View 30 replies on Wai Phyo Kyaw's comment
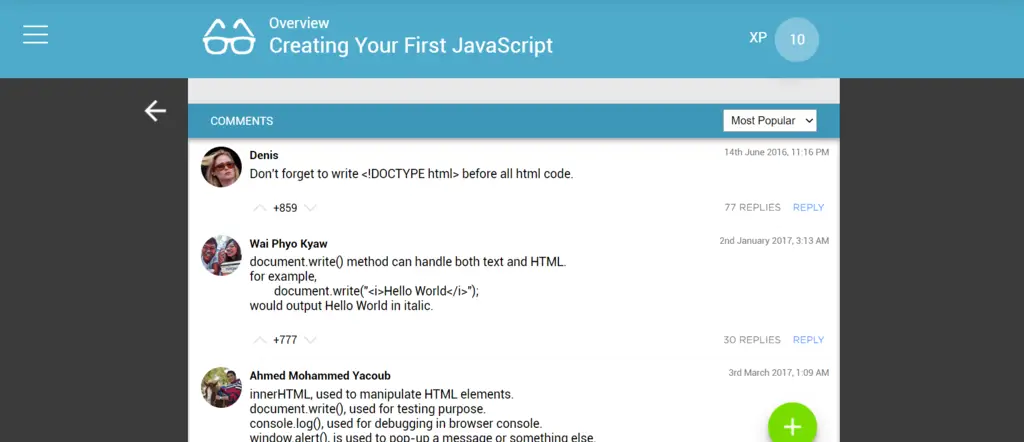Screen dimensions: 1024x442 [x=752, y=340]
